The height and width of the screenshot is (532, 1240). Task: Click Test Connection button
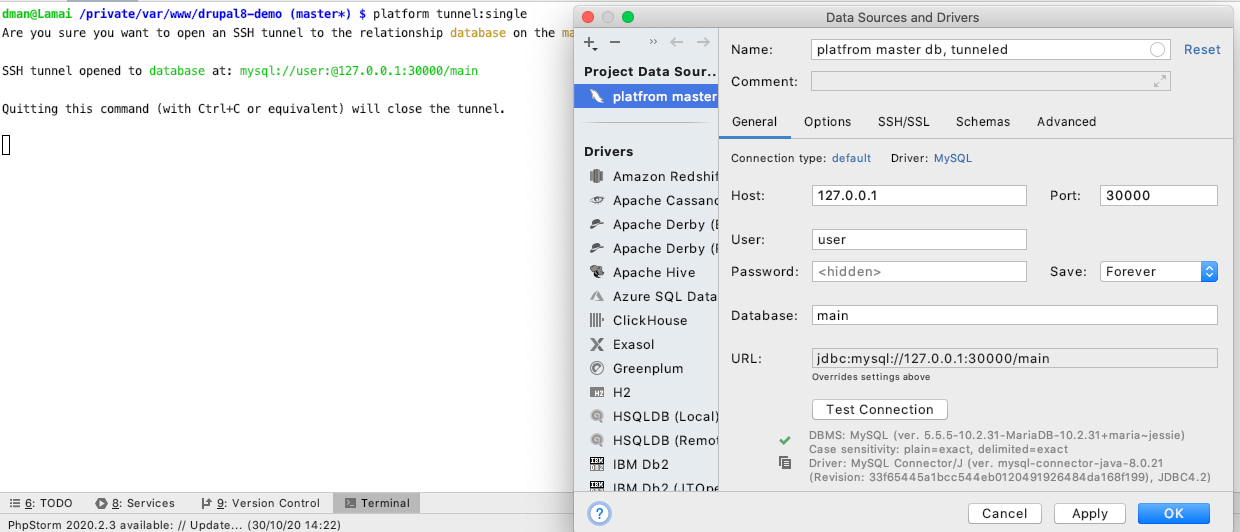click(880, 409)
